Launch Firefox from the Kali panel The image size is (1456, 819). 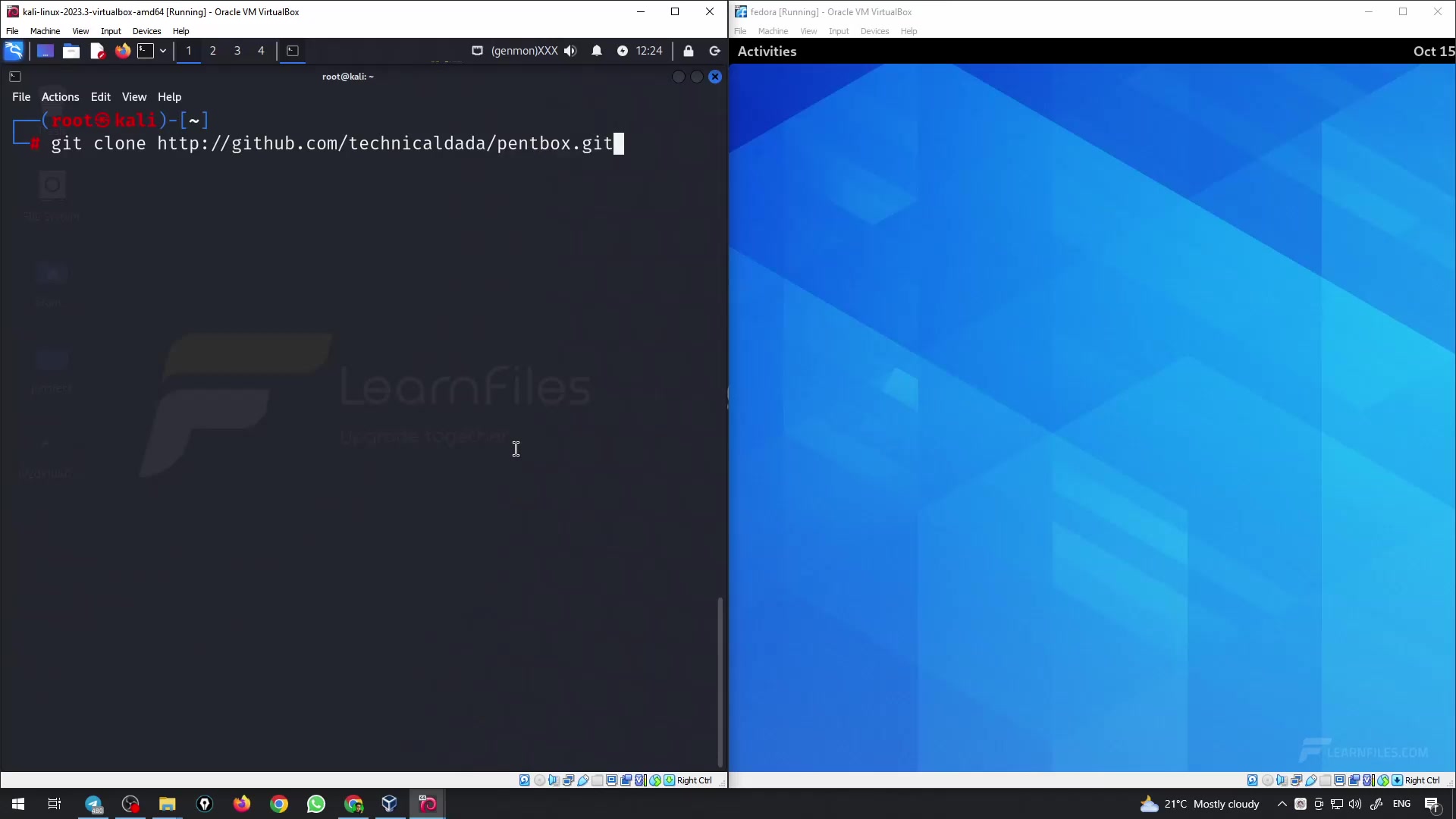click(122, 51)
